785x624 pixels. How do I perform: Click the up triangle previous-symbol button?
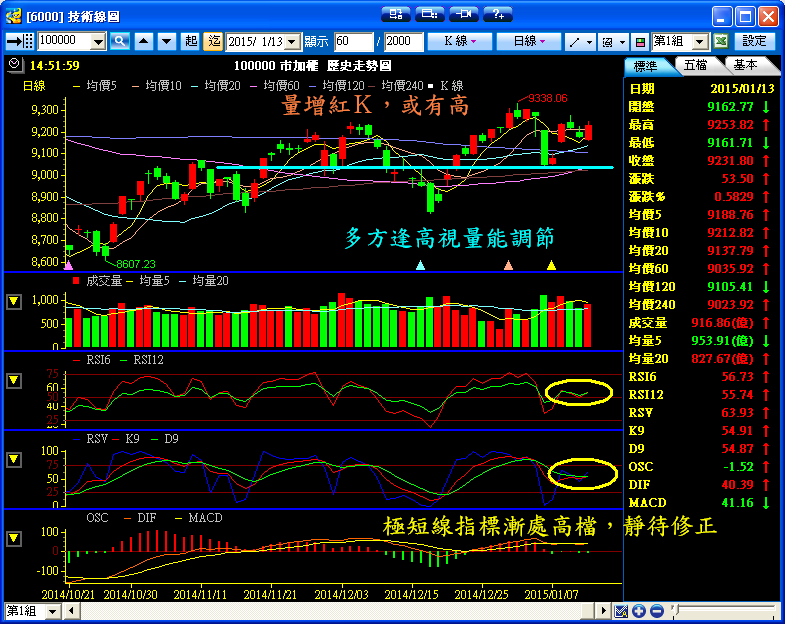click(143, 41)
